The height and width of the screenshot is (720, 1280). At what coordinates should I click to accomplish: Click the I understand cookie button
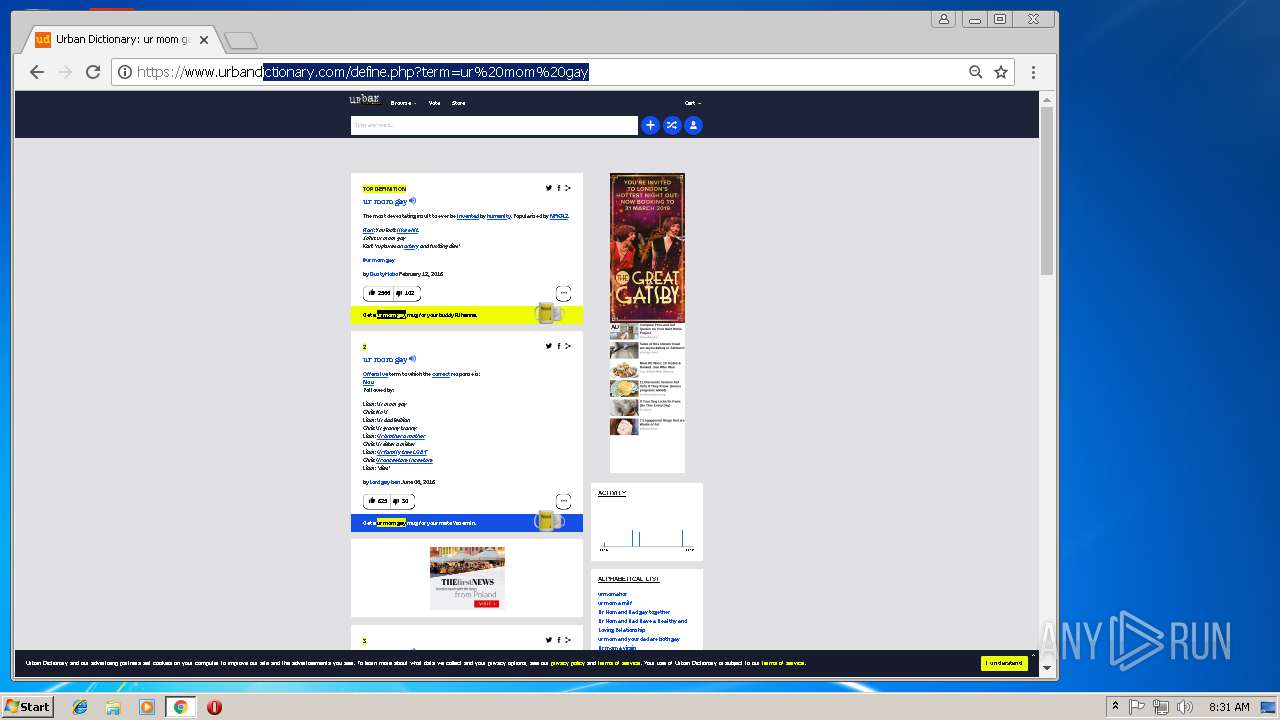pyautogui.click(x=1004, y=663)
